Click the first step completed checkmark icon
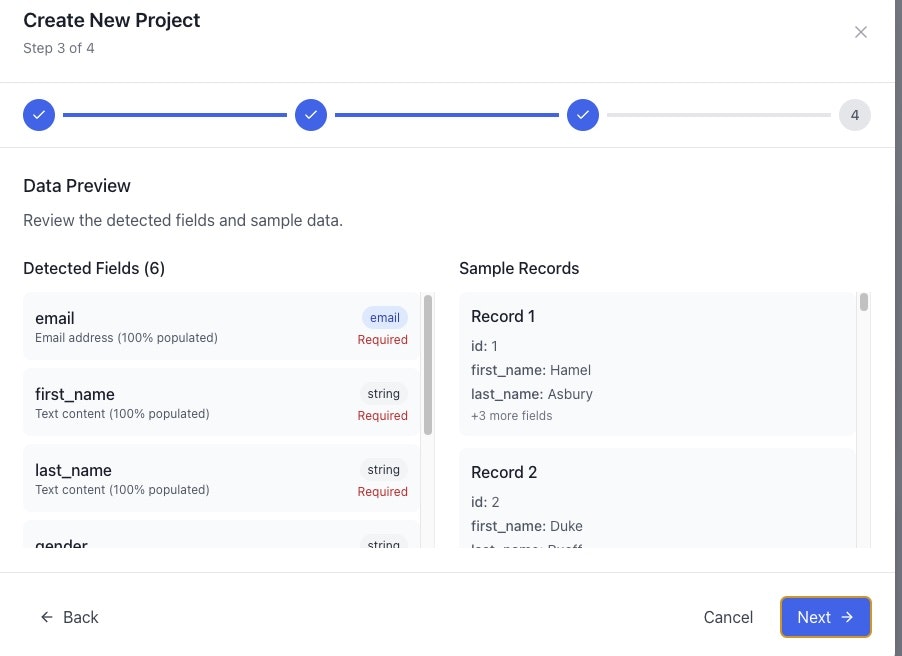This screenshot has width=902, height=656. [38, 114]
